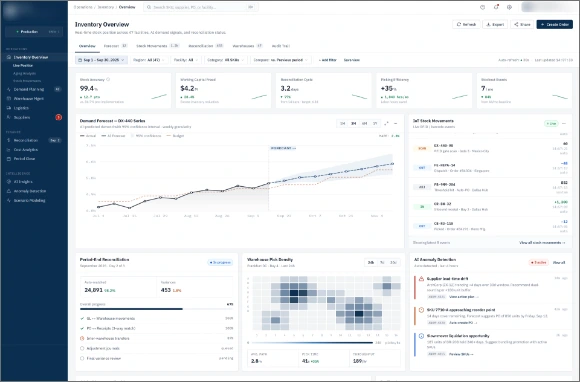Open Scenario Modeling in the sidebar

click(x=34, y=200)
